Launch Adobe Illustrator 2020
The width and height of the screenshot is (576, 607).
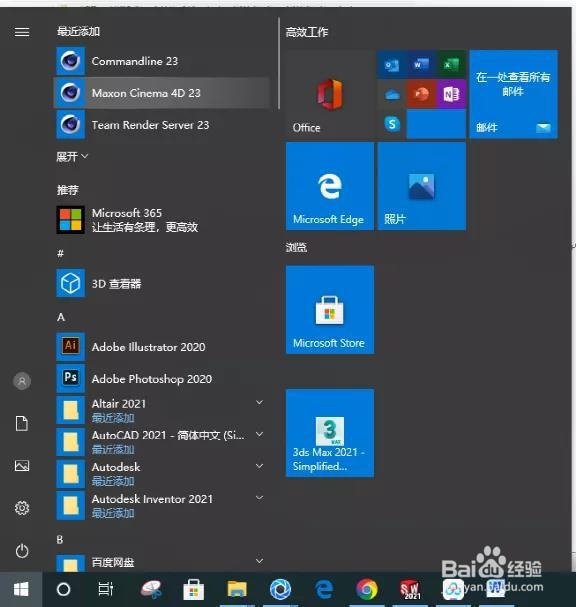click(162, 347)
